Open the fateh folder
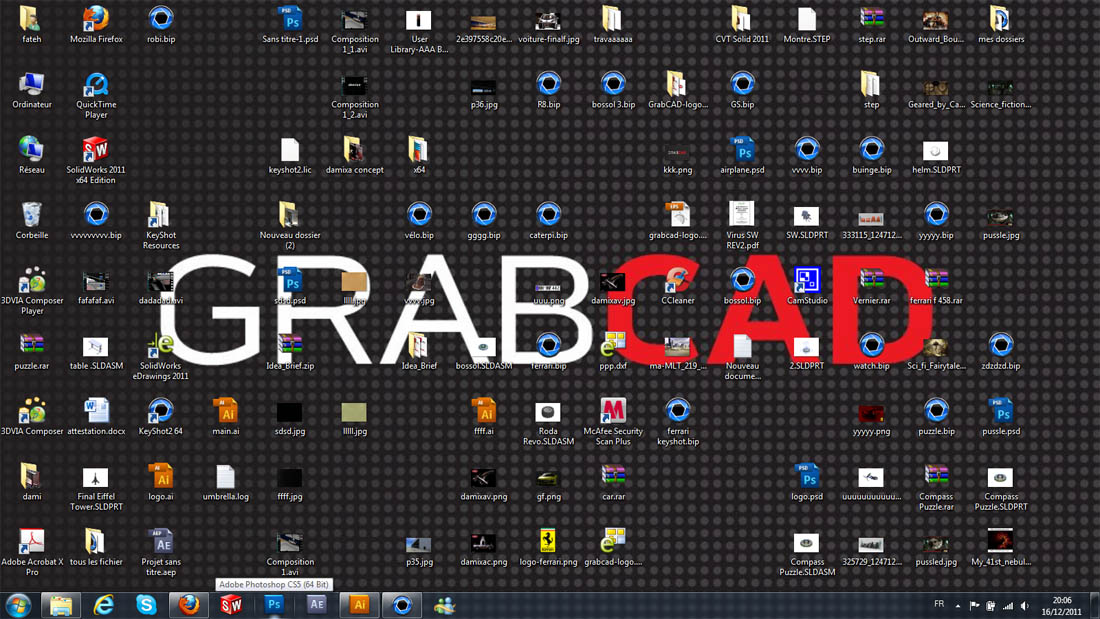Image resolution: width=1100 pixels, height=619 pixels. click(32, 25)
